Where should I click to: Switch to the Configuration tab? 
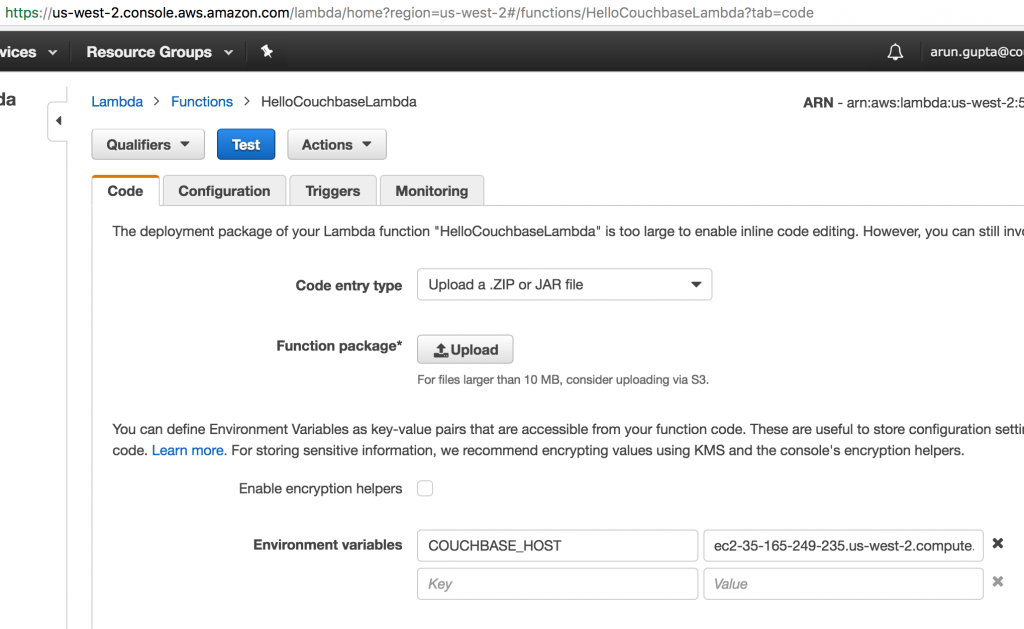(224, 191)
